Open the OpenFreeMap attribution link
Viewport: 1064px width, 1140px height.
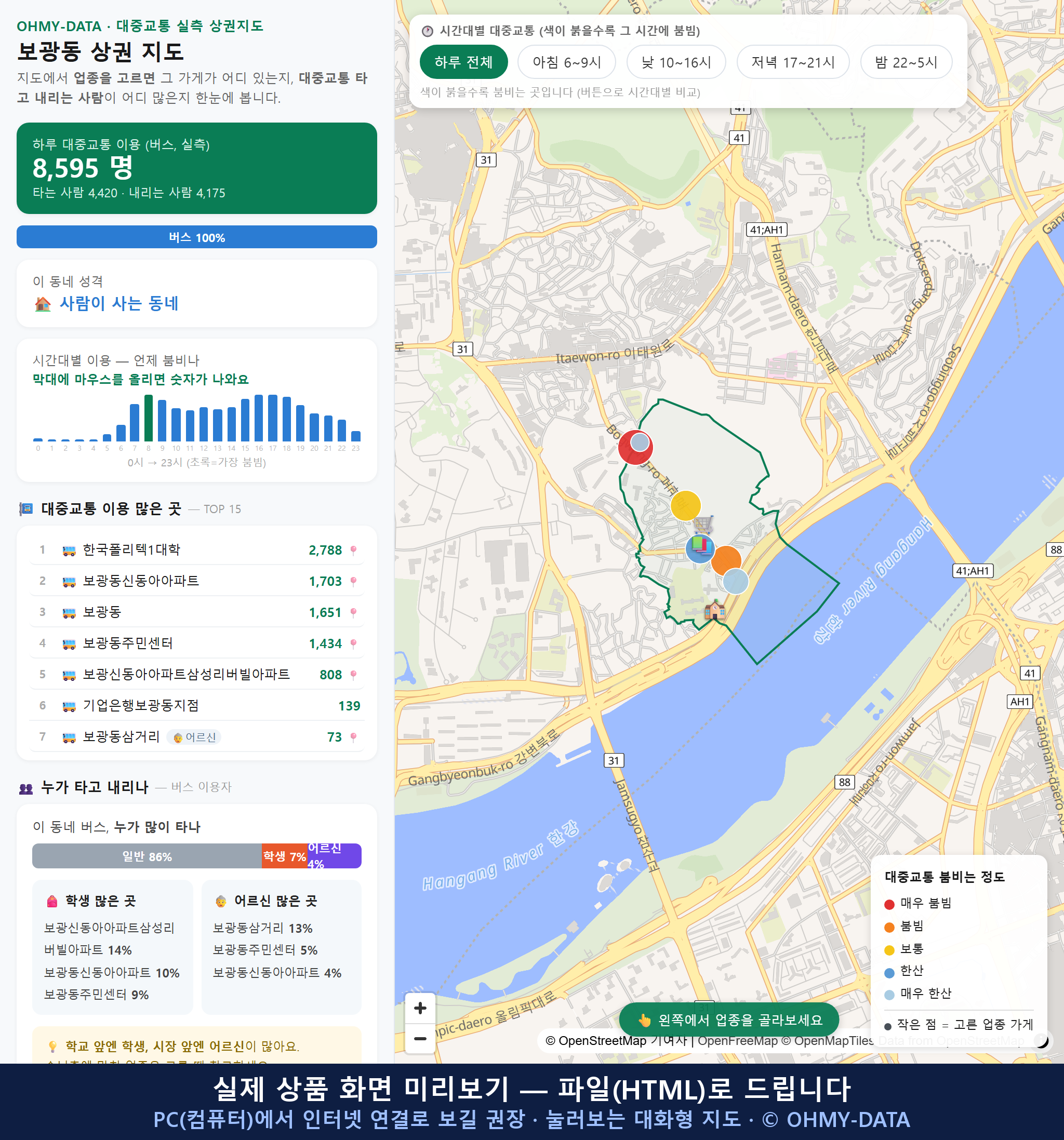[x=738, y=1041]
